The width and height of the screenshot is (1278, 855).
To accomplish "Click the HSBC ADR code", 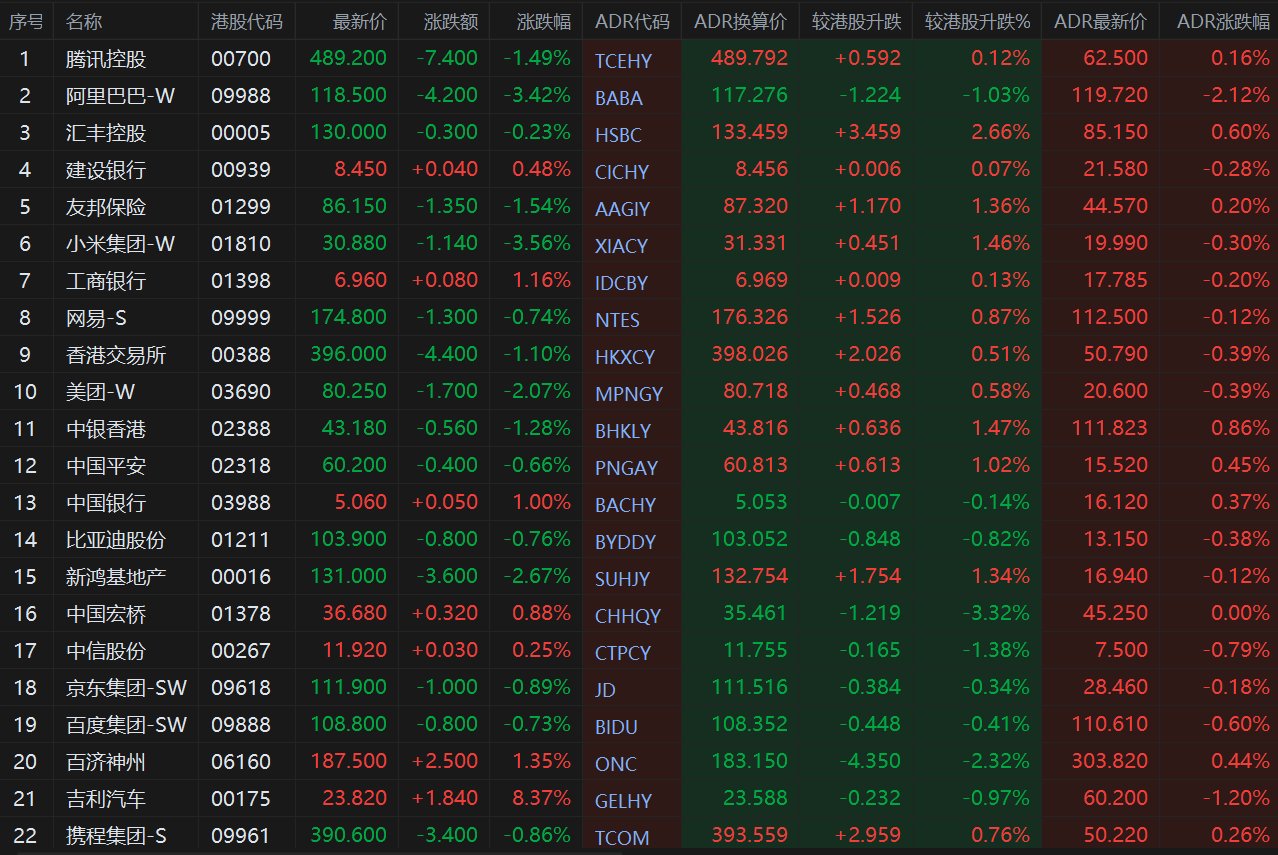I will coord(618,135).
